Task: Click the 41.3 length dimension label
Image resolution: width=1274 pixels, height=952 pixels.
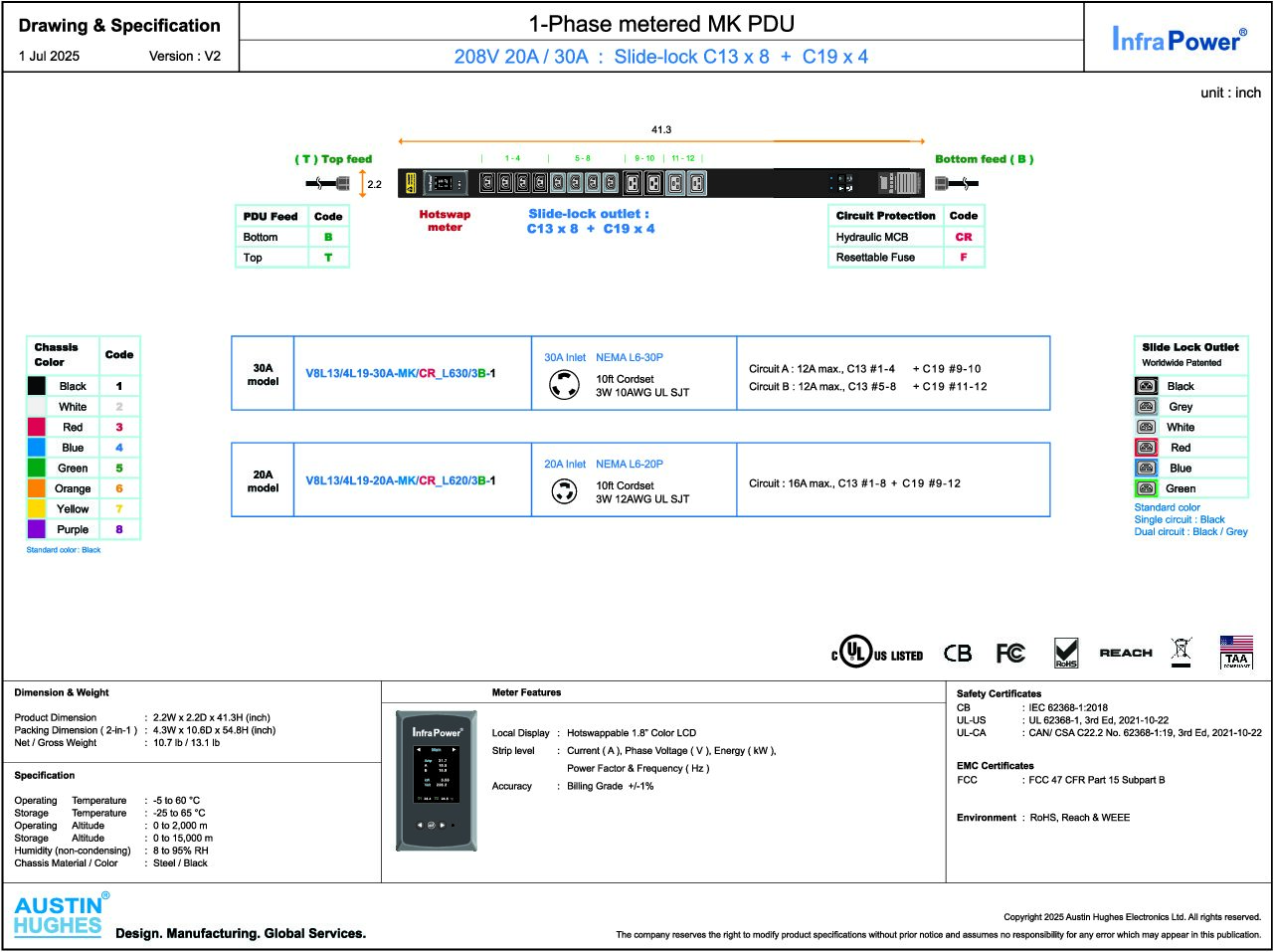Action: click(x=661, y=129)
